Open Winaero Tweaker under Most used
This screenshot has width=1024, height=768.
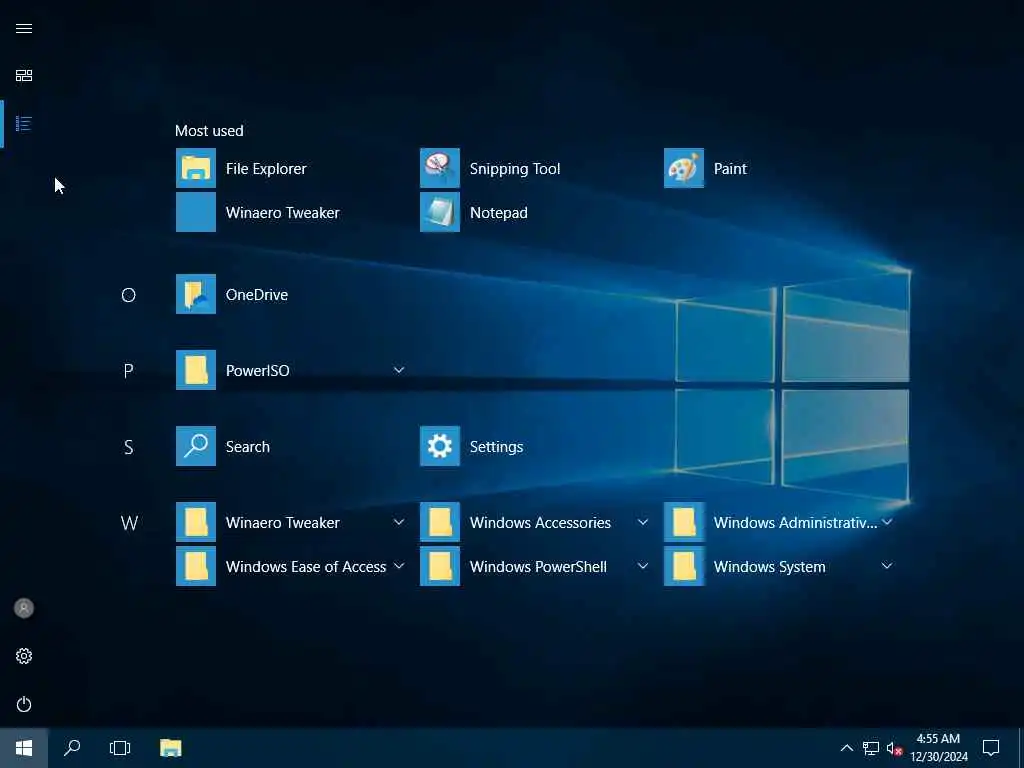195,212
